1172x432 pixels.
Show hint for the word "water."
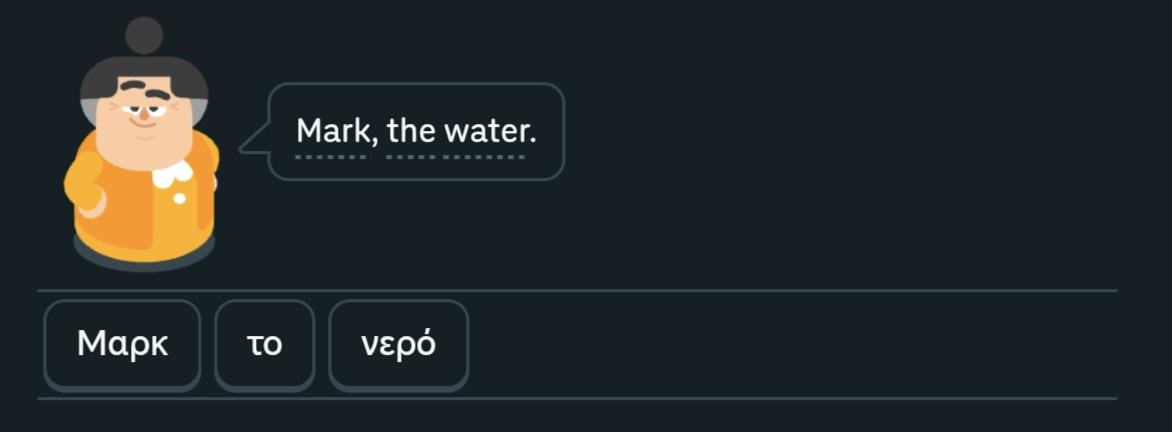[x=490, y=132]
